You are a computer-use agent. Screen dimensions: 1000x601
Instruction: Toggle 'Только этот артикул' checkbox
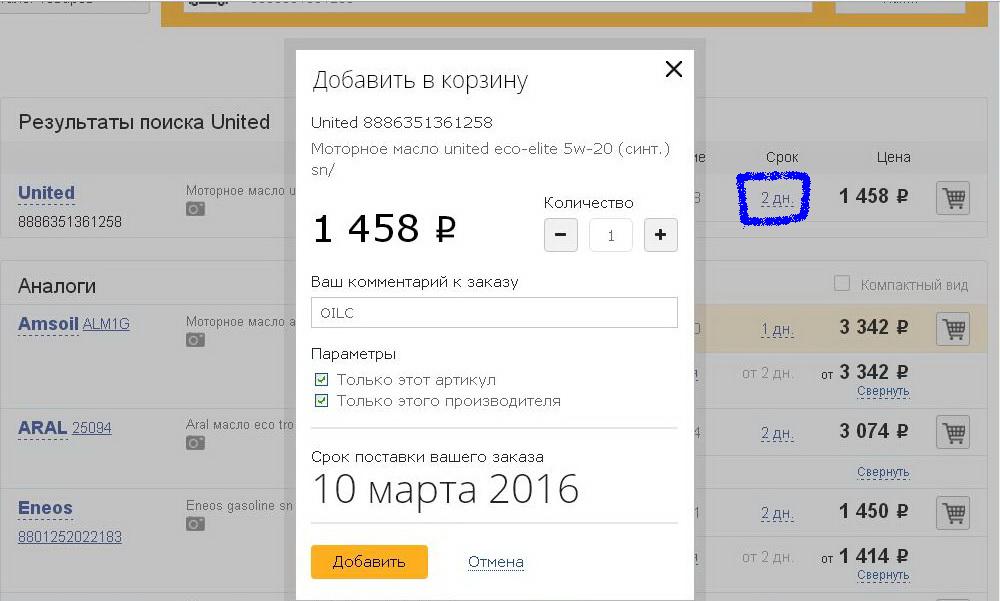(x=321, y=380)
